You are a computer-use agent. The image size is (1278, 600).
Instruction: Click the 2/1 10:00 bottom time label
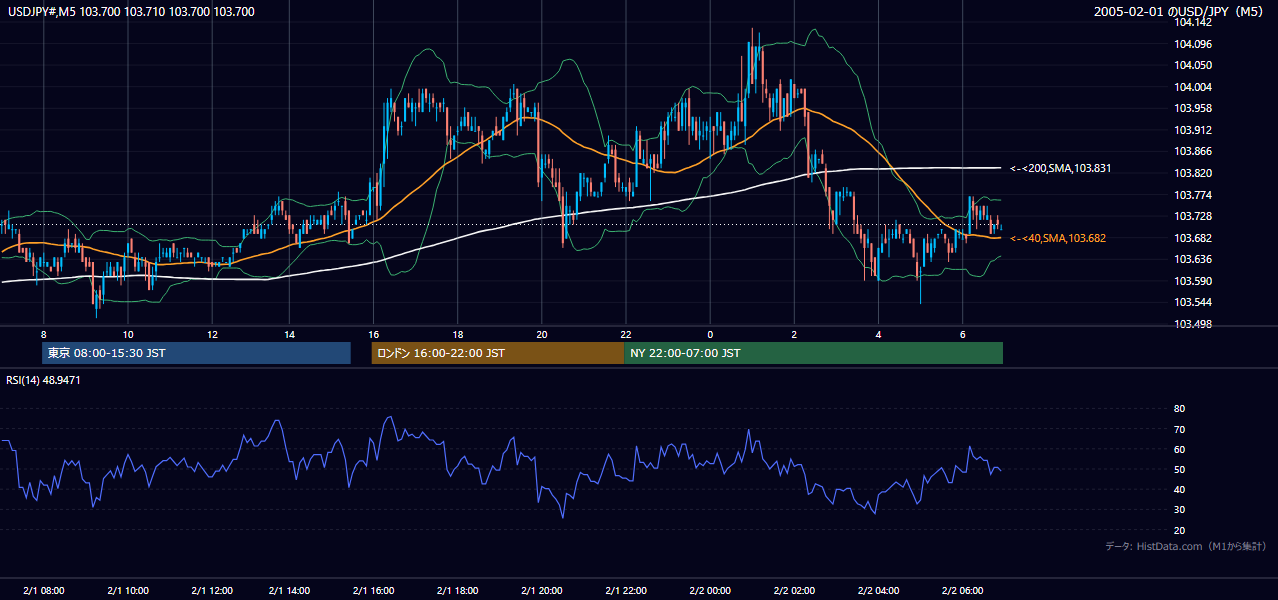click(x=128, y=590)
